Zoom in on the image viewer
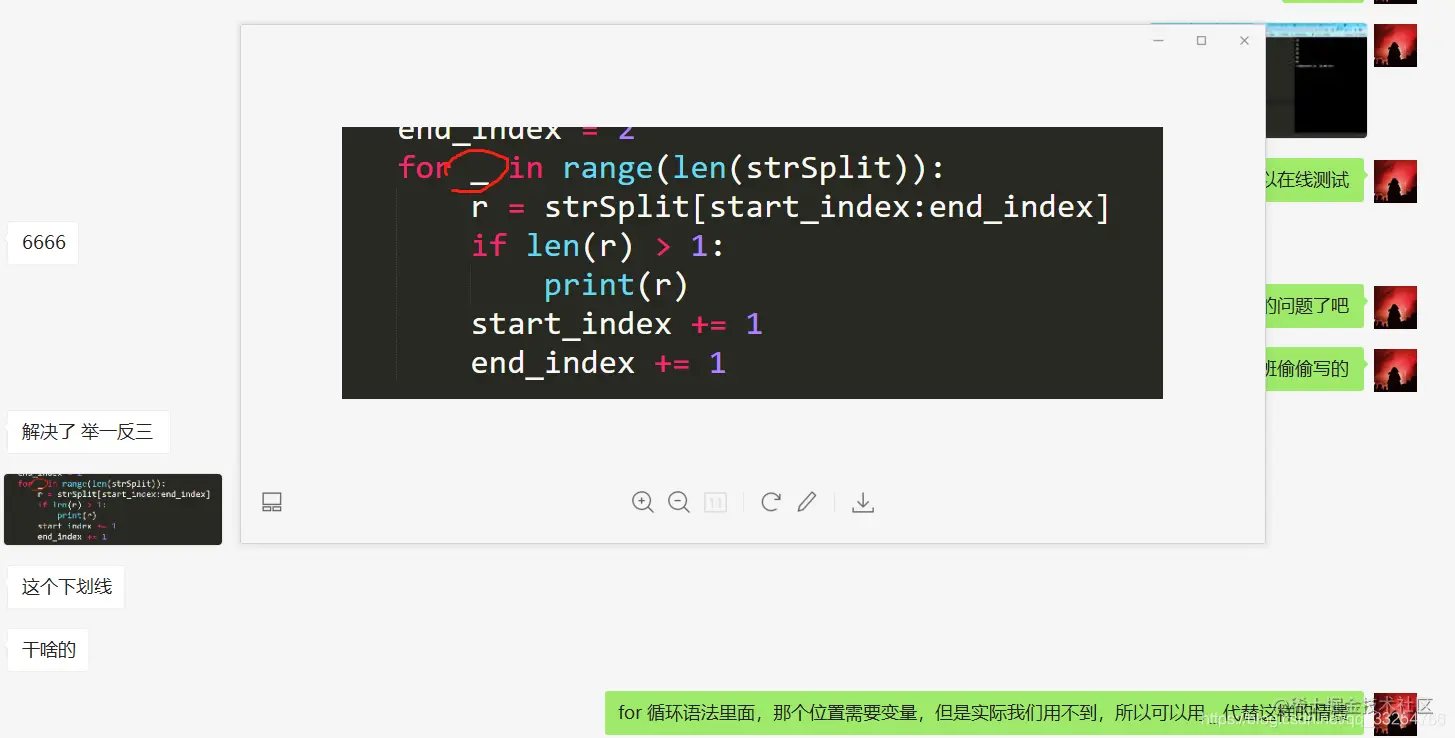 (x=643, y=502)
